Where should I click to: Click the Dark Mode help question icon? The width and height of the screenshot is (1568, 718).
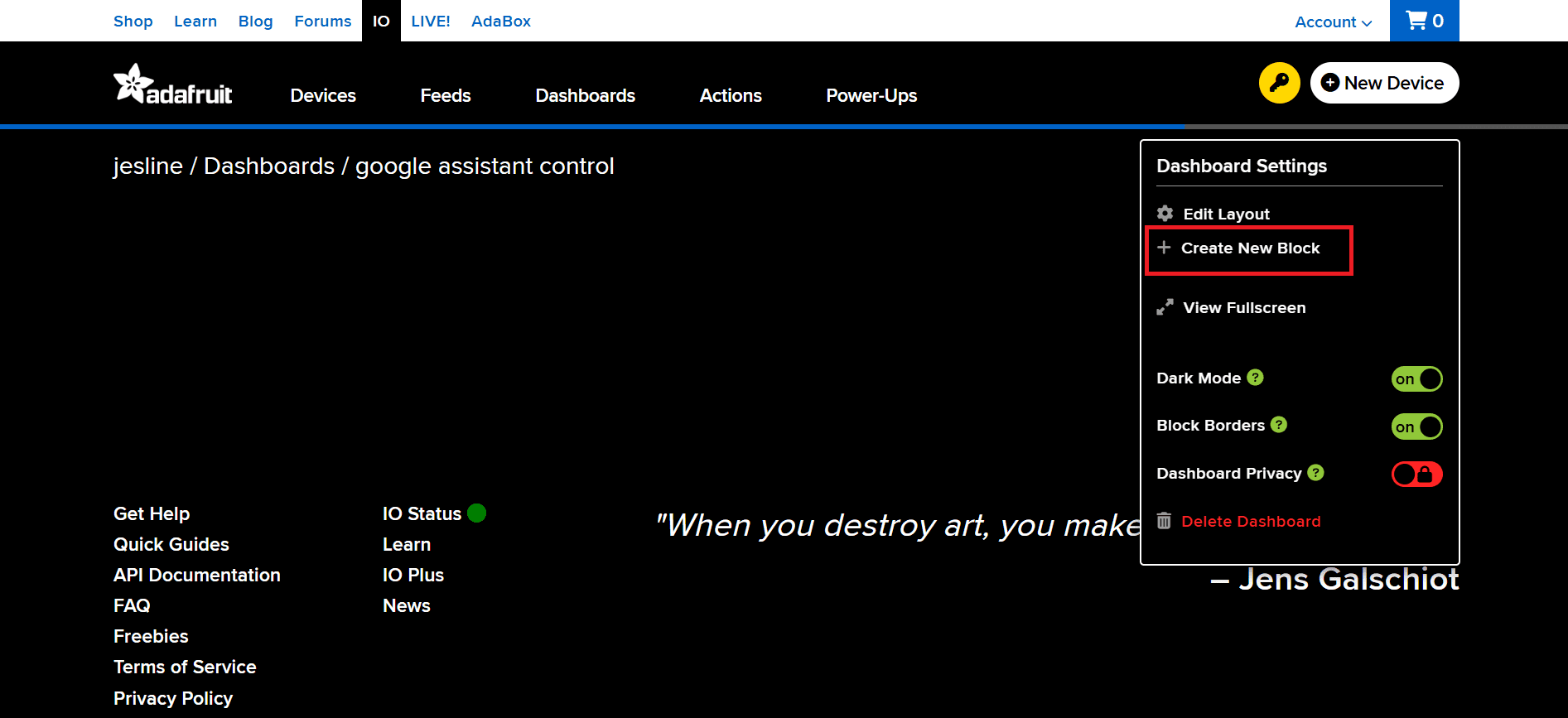click(1255, 378)
